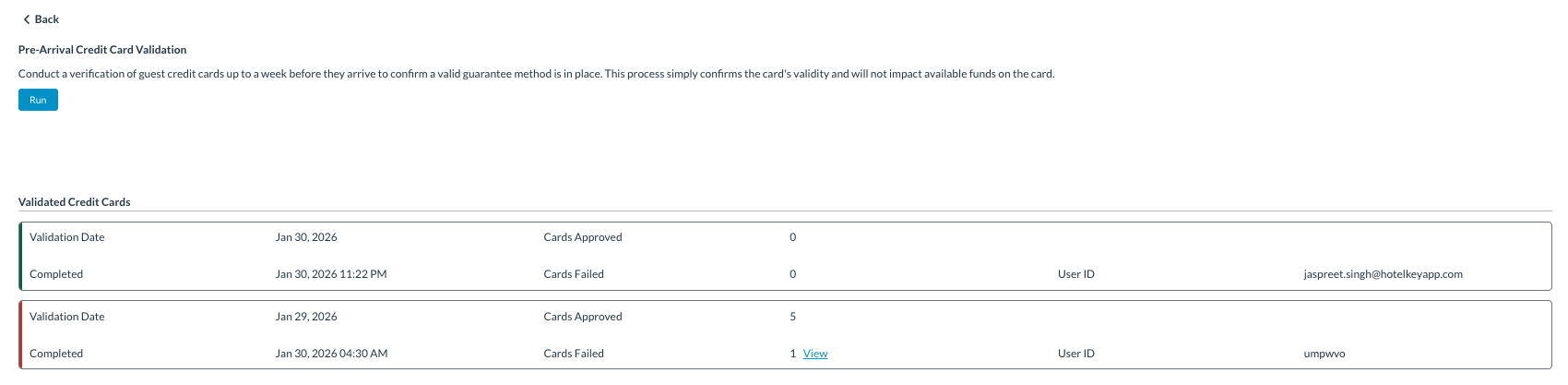Screen dimensions: 1568x385
Task: Select the Jan 30, 2026 validation date
Action: tap(306, 237)
